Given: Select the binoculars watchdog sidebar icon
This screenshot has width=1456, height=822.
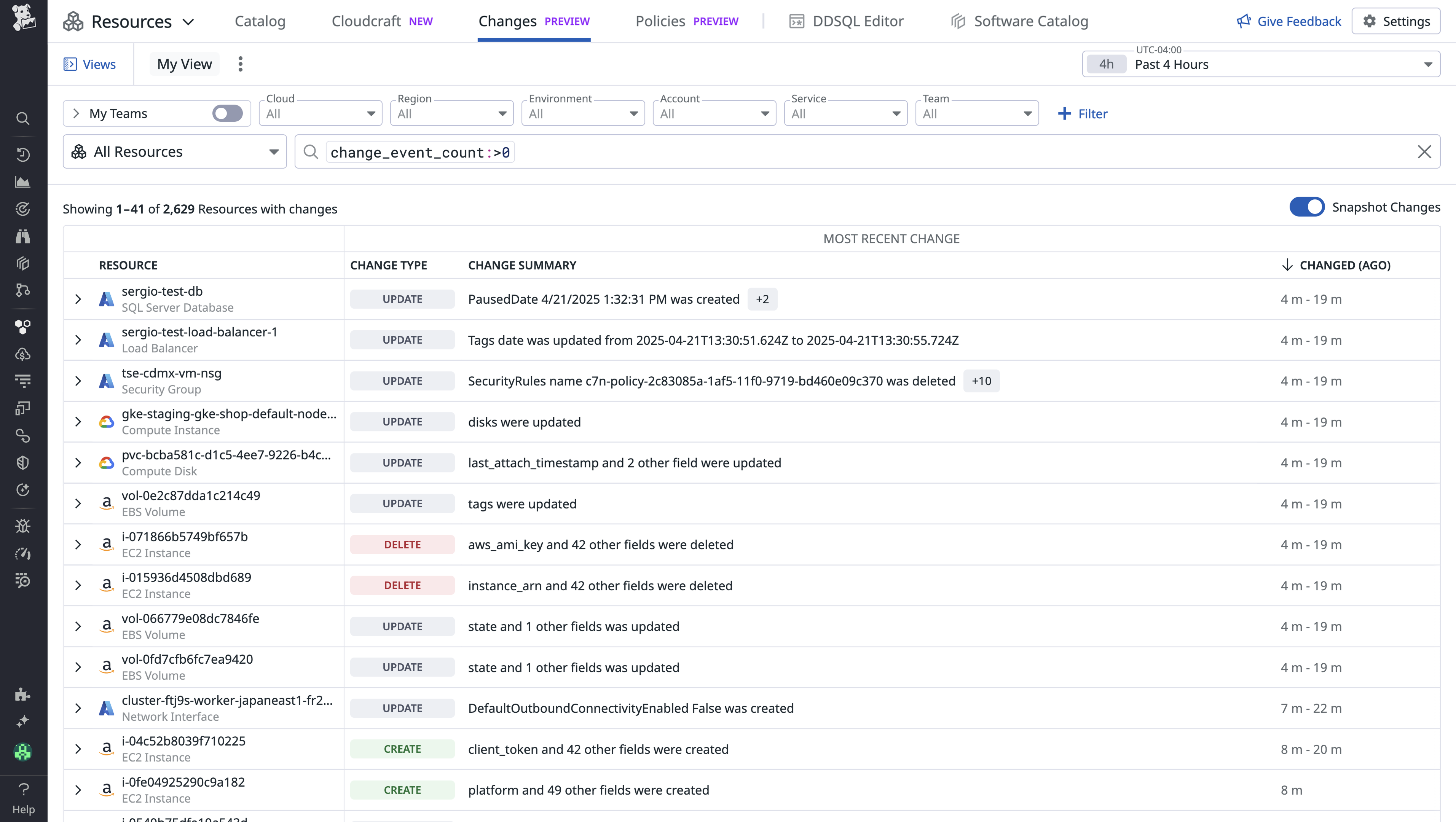Looking at the screenshot, I should (22, 236).
